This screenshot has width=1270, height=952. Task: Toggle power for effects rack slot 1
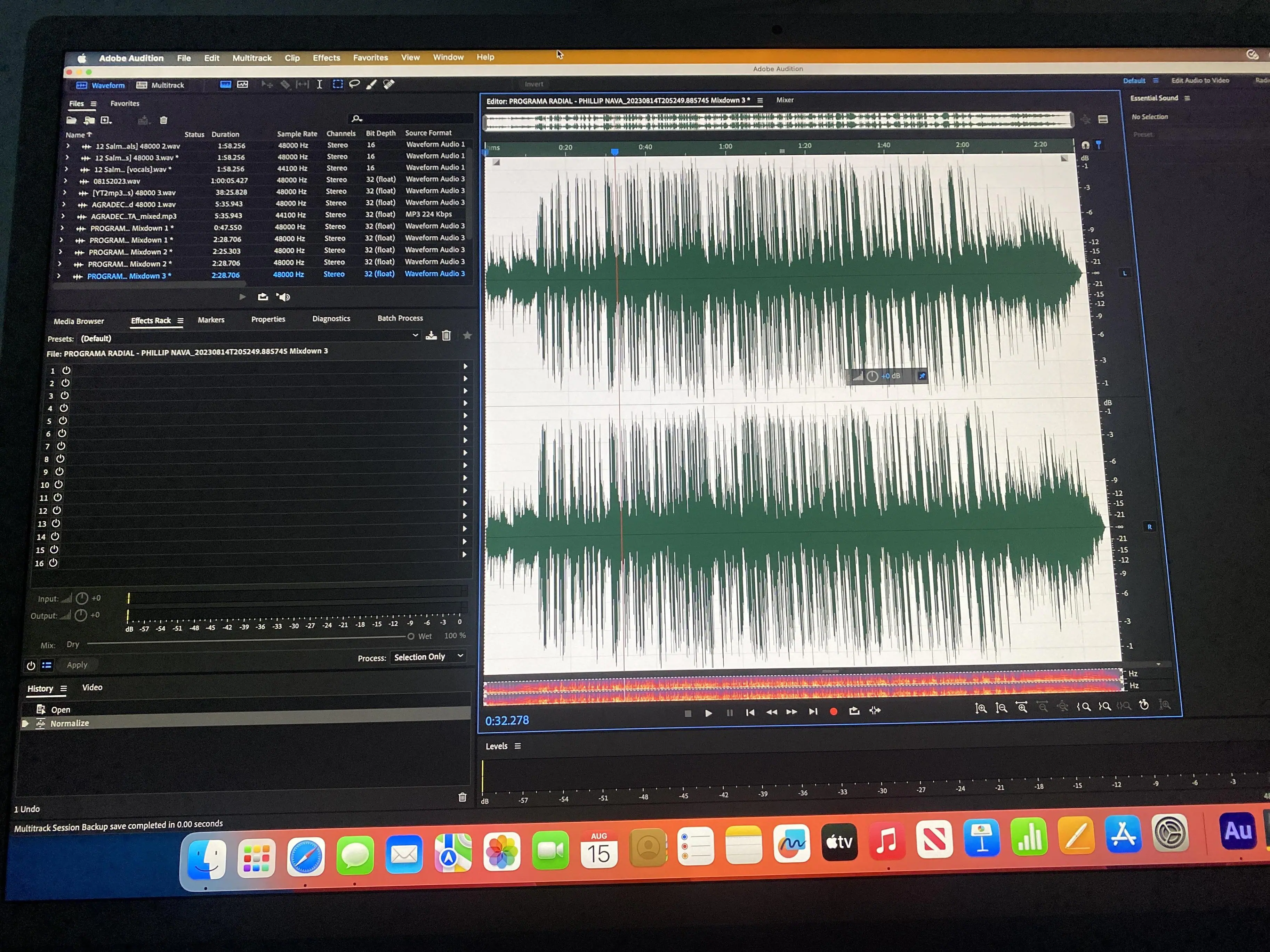[x=66, y=371]
